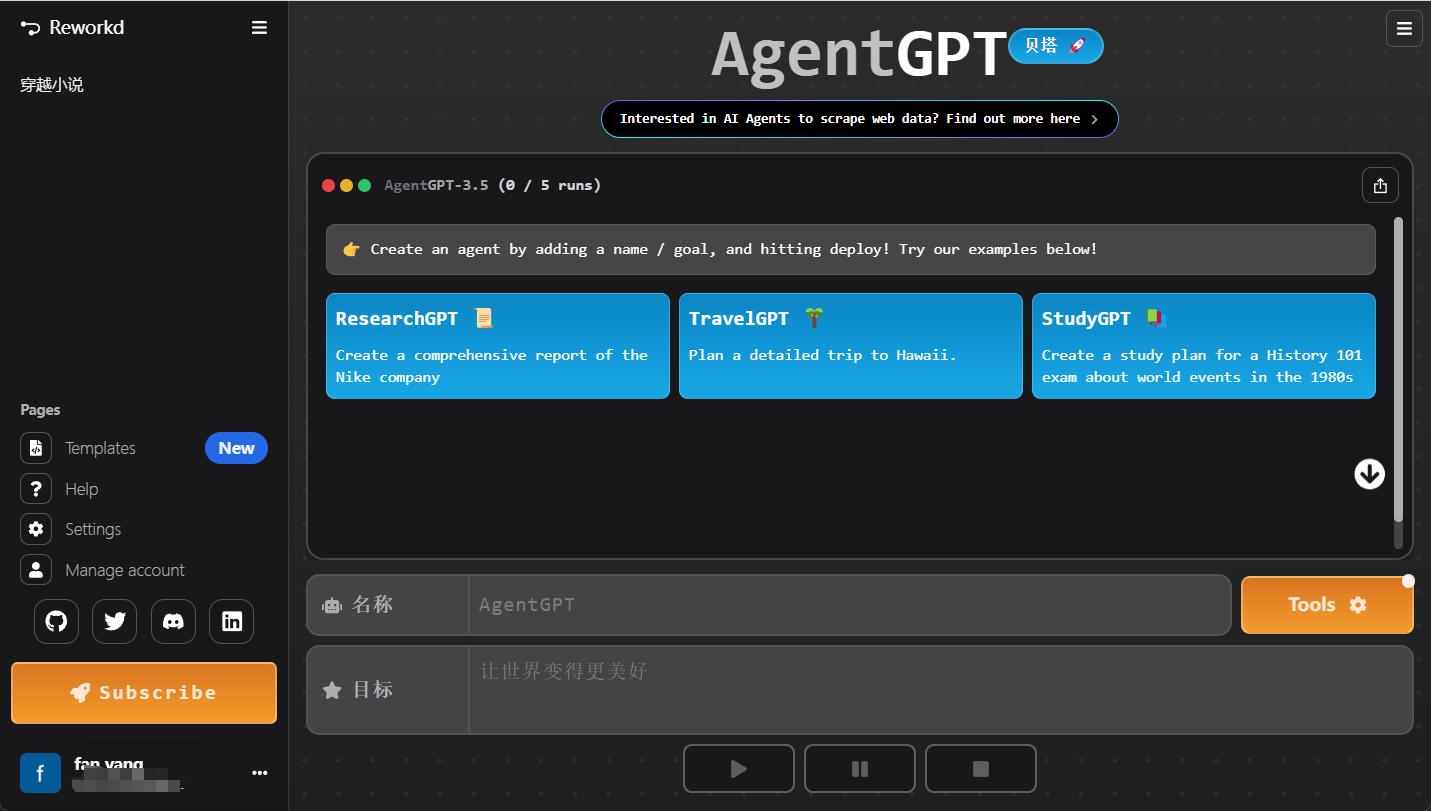This screenshot has height=811, width=1431.
Task: Open the web data scraping banner link
Action: pos(860,119)
